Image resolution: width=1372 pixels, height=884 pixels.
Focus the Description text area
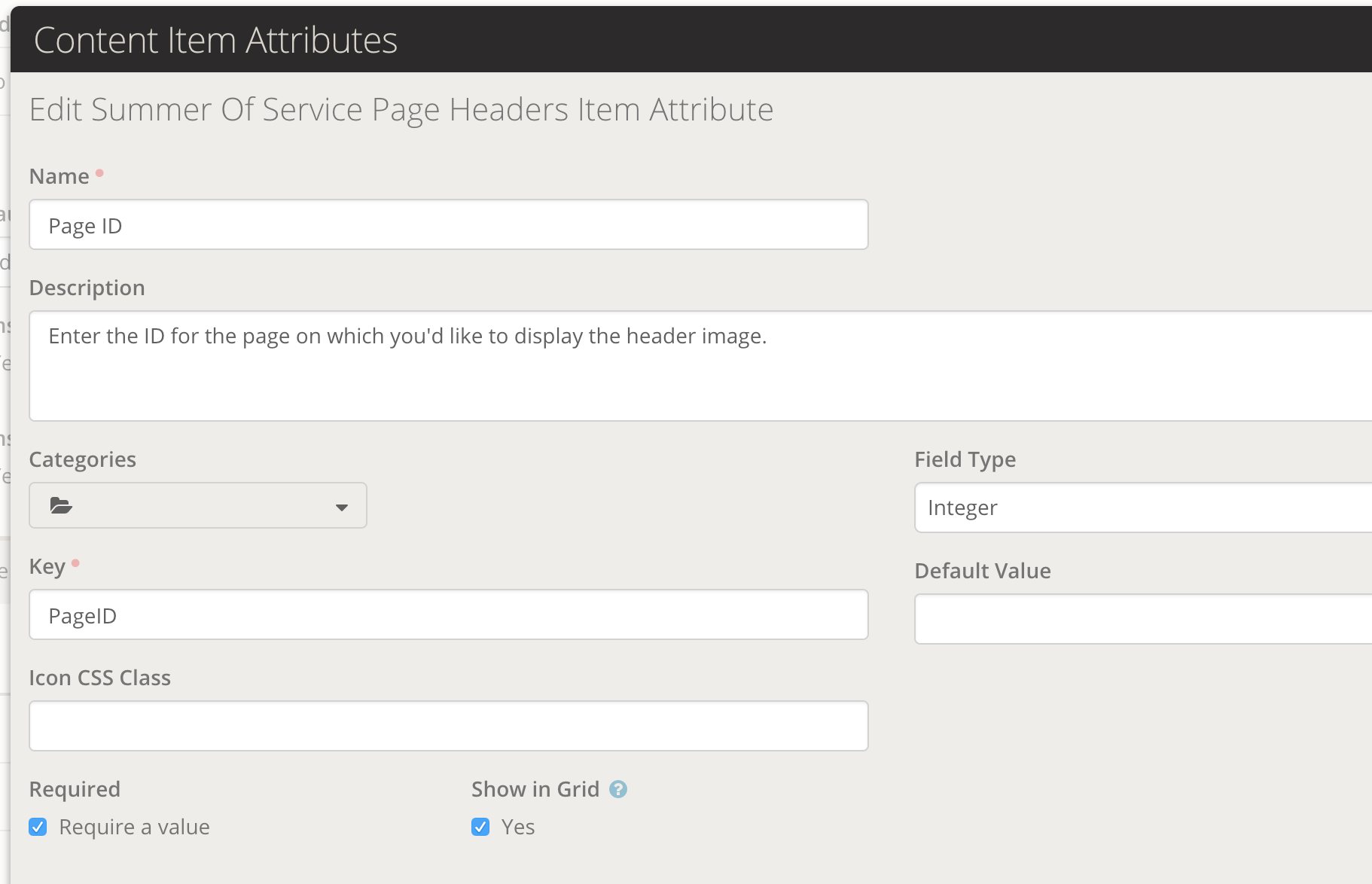pyautogui.click(x=700, y=366)
